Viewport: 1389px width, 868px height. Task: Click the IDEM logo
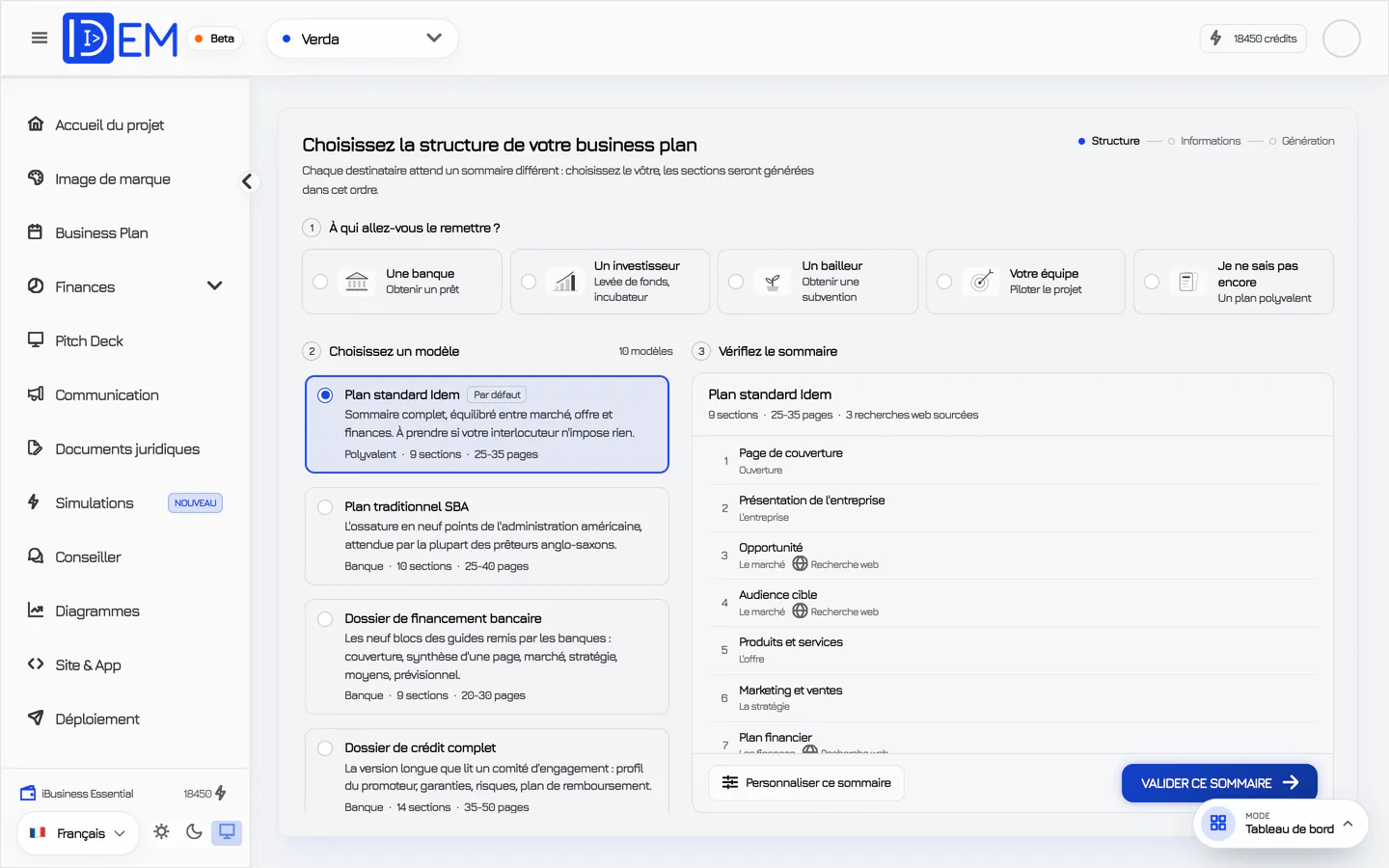(121, 39)
